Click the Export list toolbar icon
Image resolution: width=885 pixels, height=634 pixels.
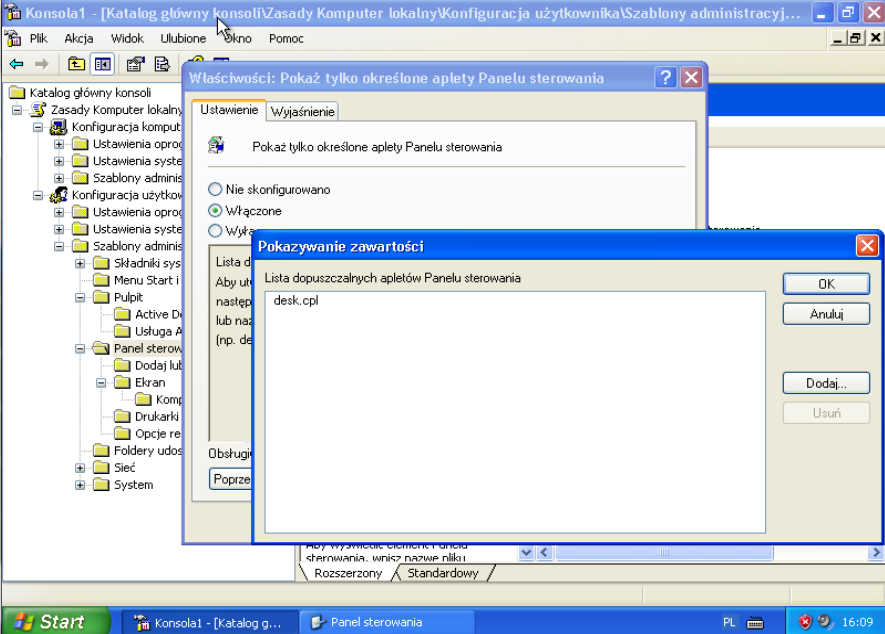point(162,64)
